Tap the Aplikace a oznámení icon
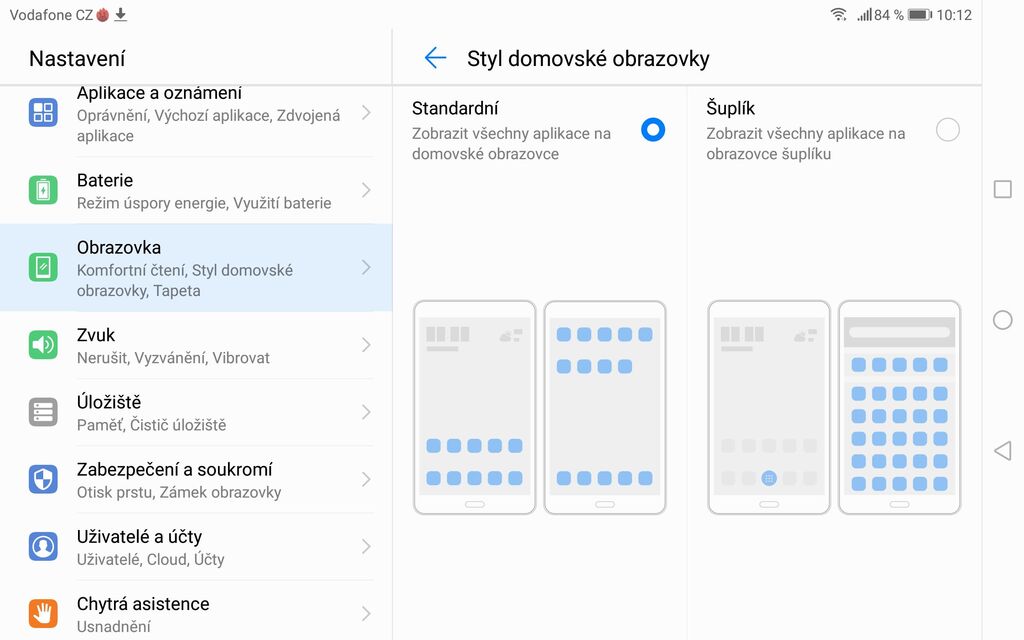Screen dimensions: 1024x640 (43, 112)
